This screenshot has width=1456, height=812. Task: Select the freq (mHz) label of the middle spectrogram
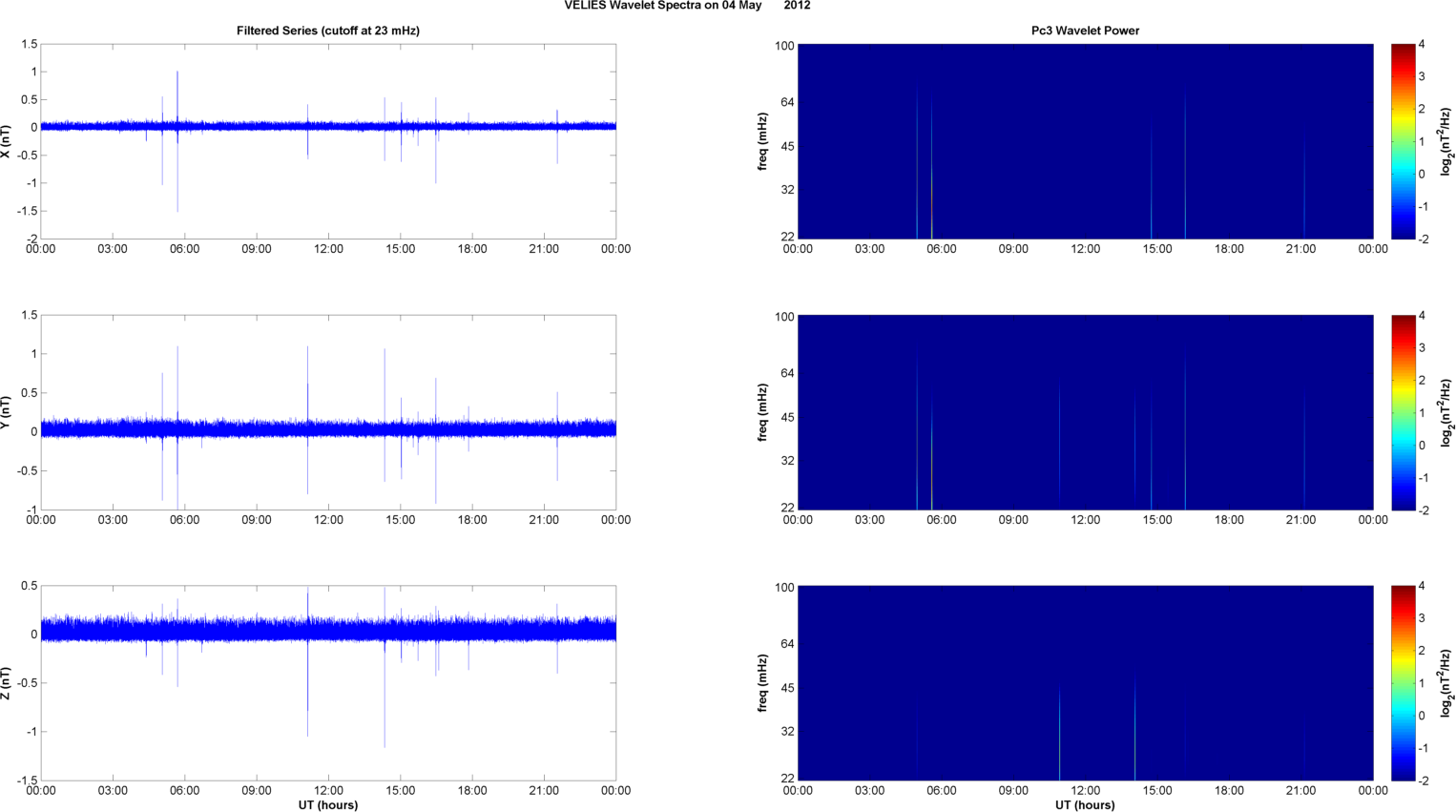(763, 412)
